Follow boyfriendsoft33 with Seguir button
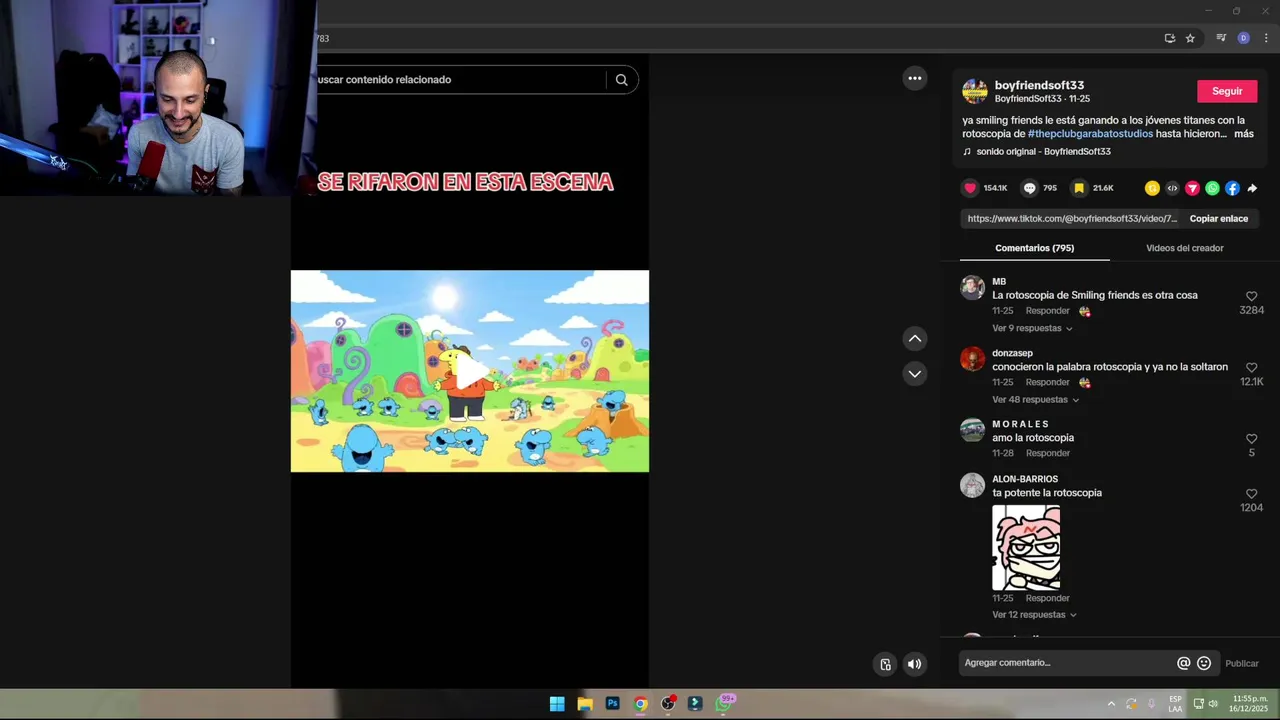Screen dimensions: 1280x720 (1227, 91)
